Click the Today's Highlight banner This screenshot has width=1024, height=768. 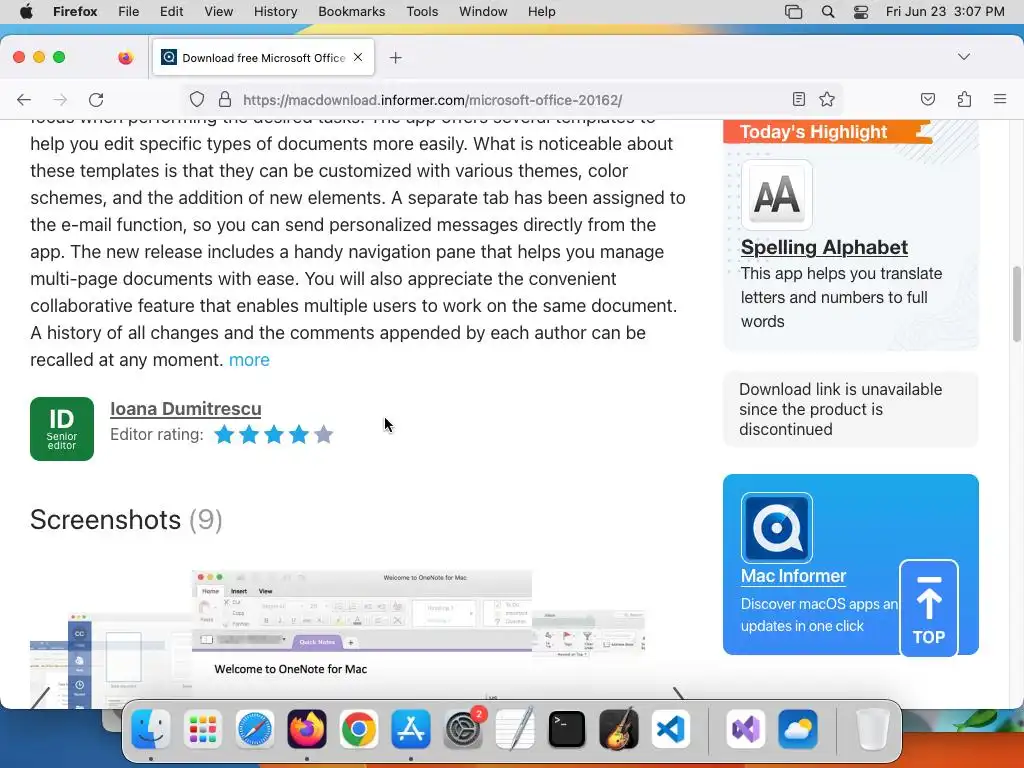tap(828, 132)
